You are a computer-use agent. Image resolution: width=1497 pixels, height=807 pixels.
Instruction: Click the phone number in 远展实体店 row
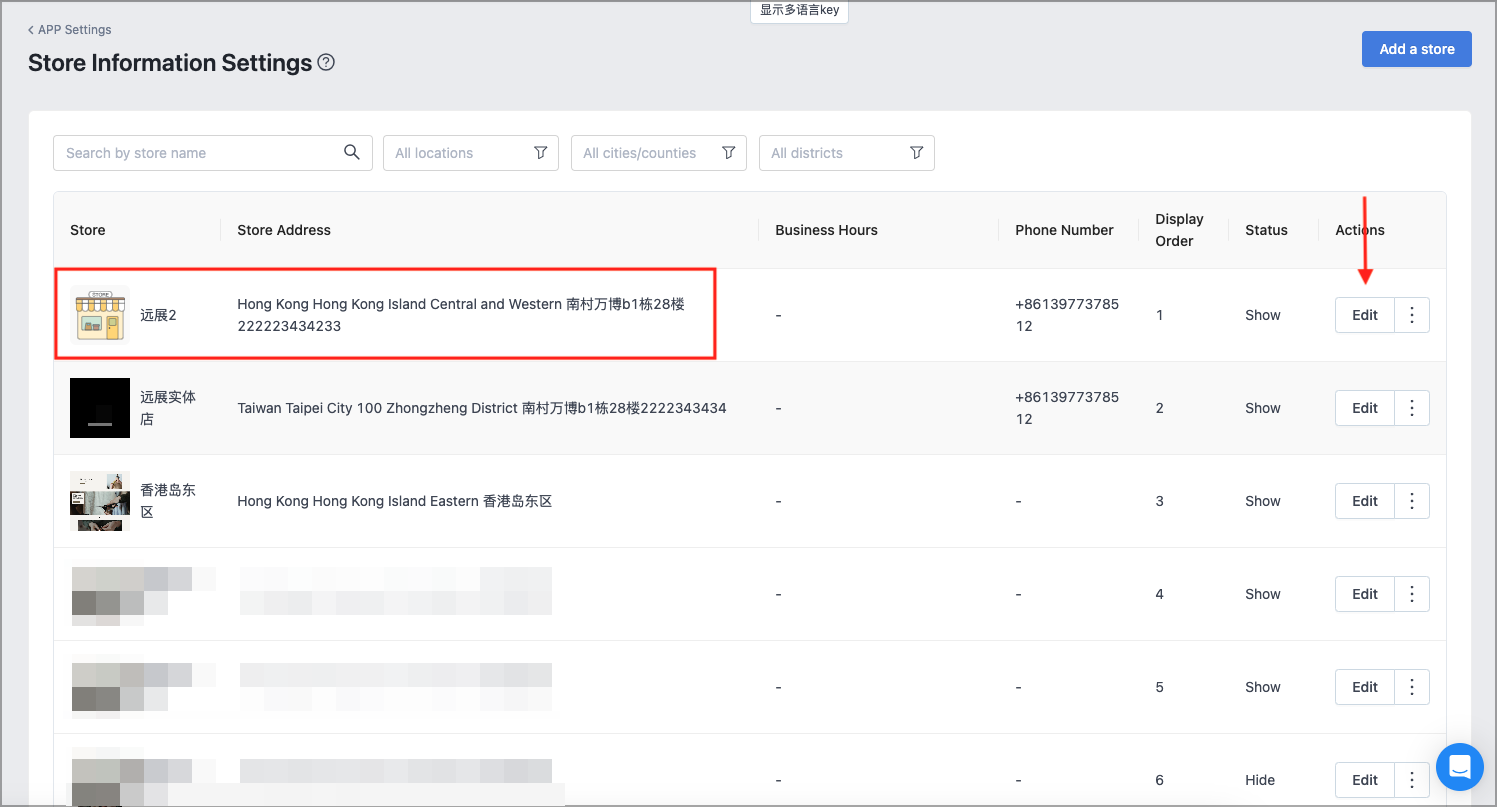point(1067,408)
